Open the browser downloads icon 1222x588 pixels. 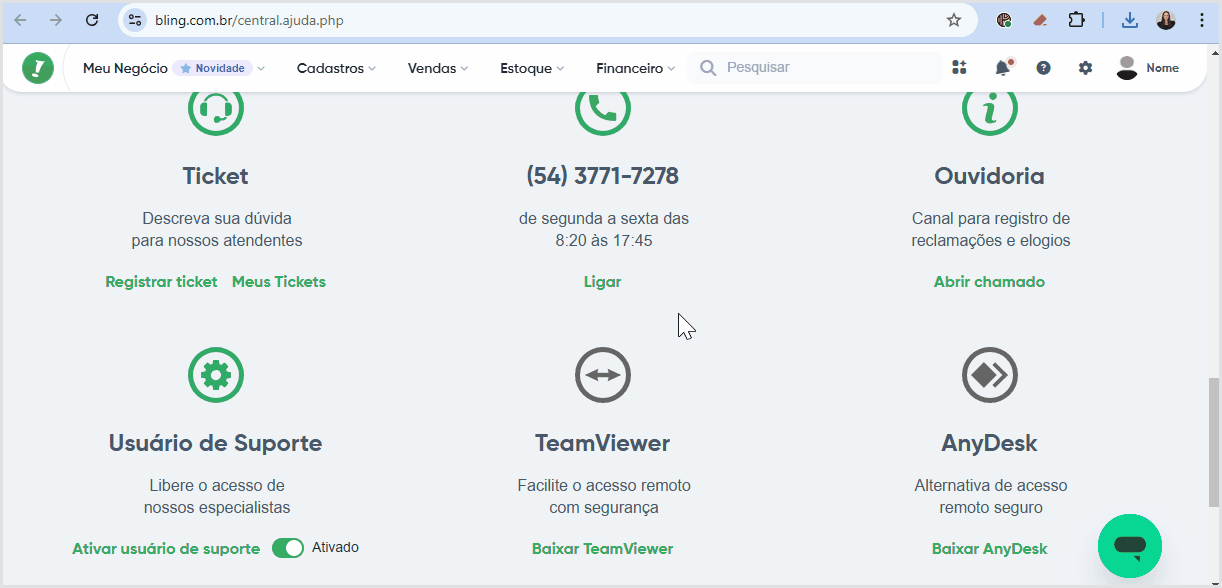1130,20
